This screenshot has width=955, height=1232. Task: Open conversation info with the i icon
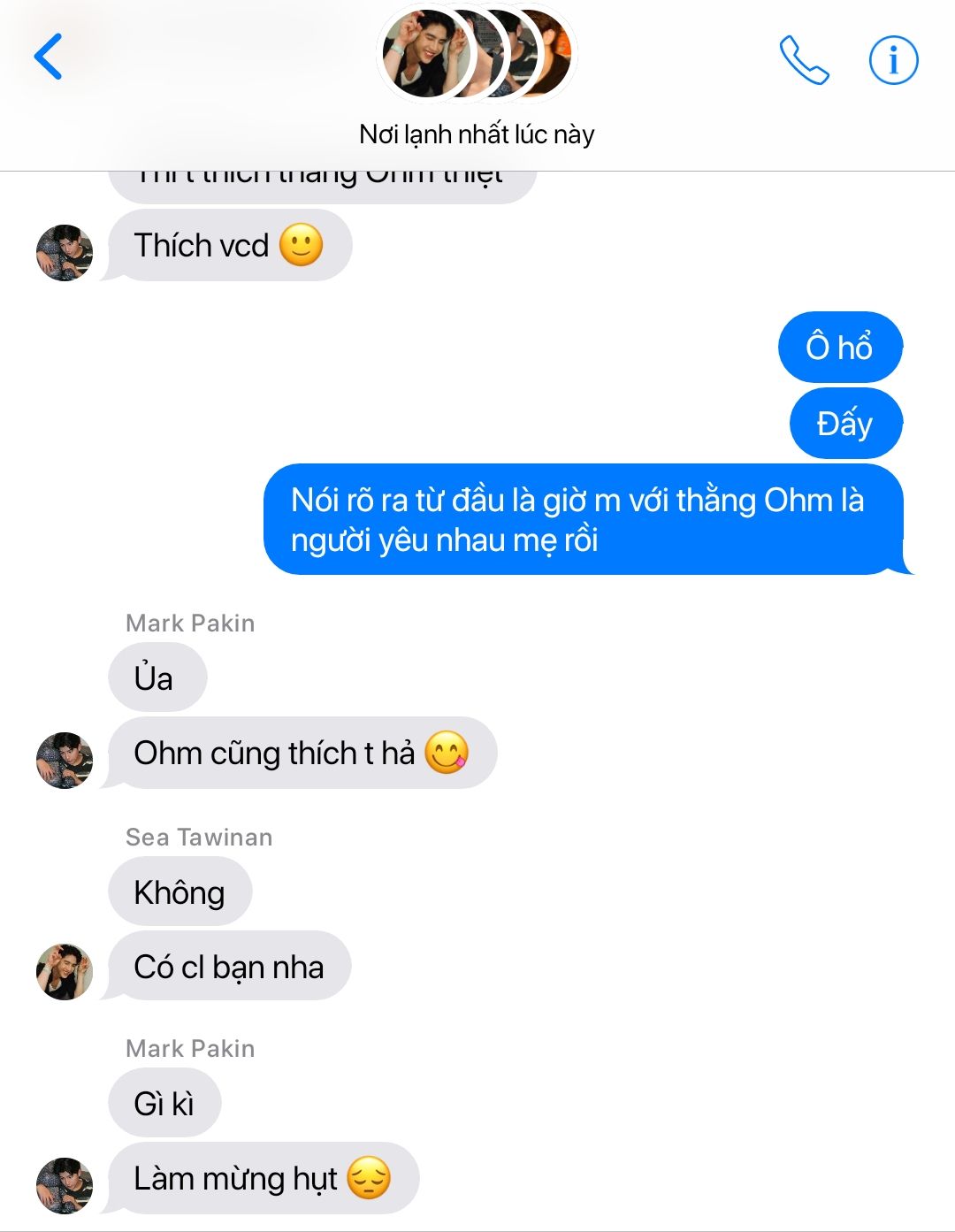point(893,60)
